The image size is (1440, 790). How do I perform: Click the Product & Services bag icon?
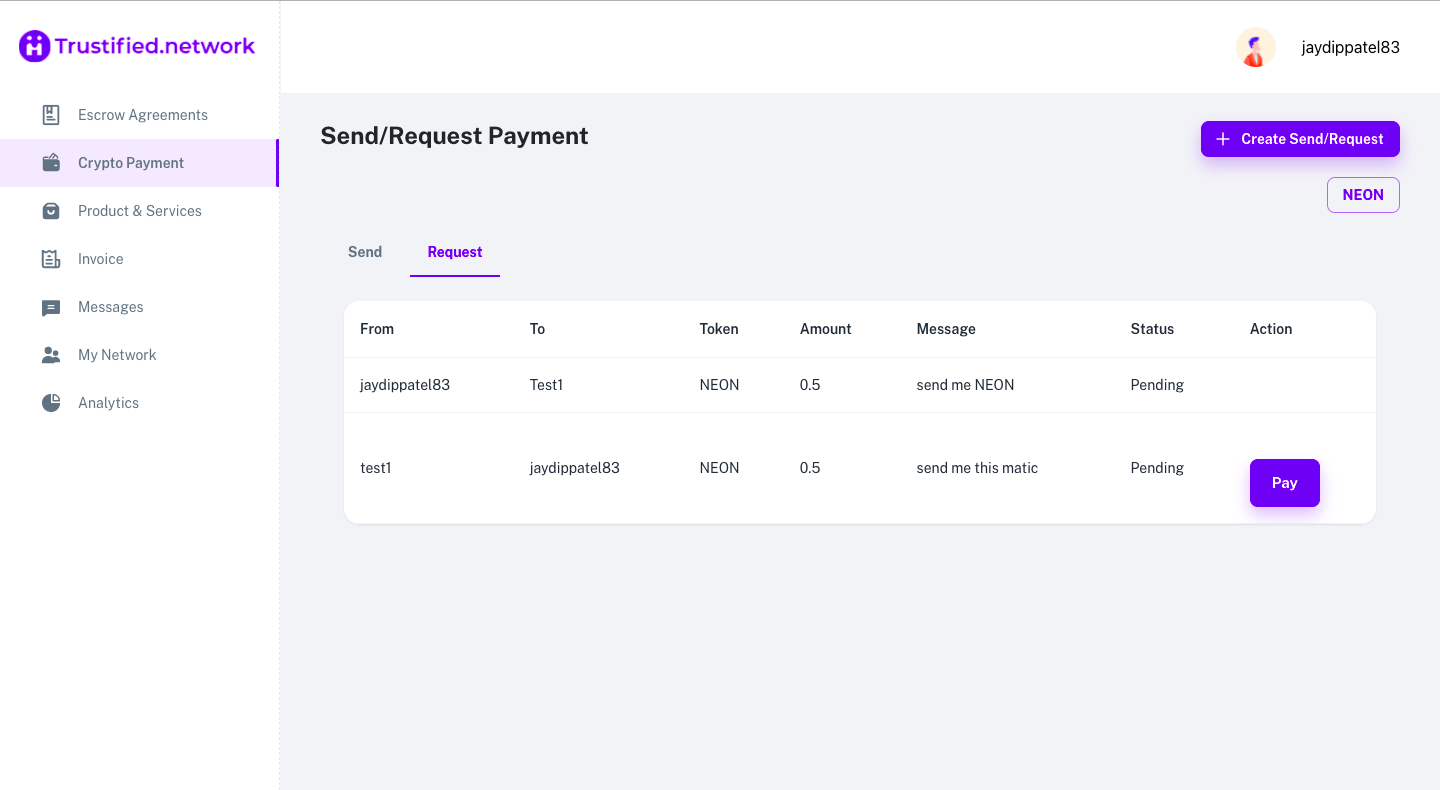tap(51, 211)
